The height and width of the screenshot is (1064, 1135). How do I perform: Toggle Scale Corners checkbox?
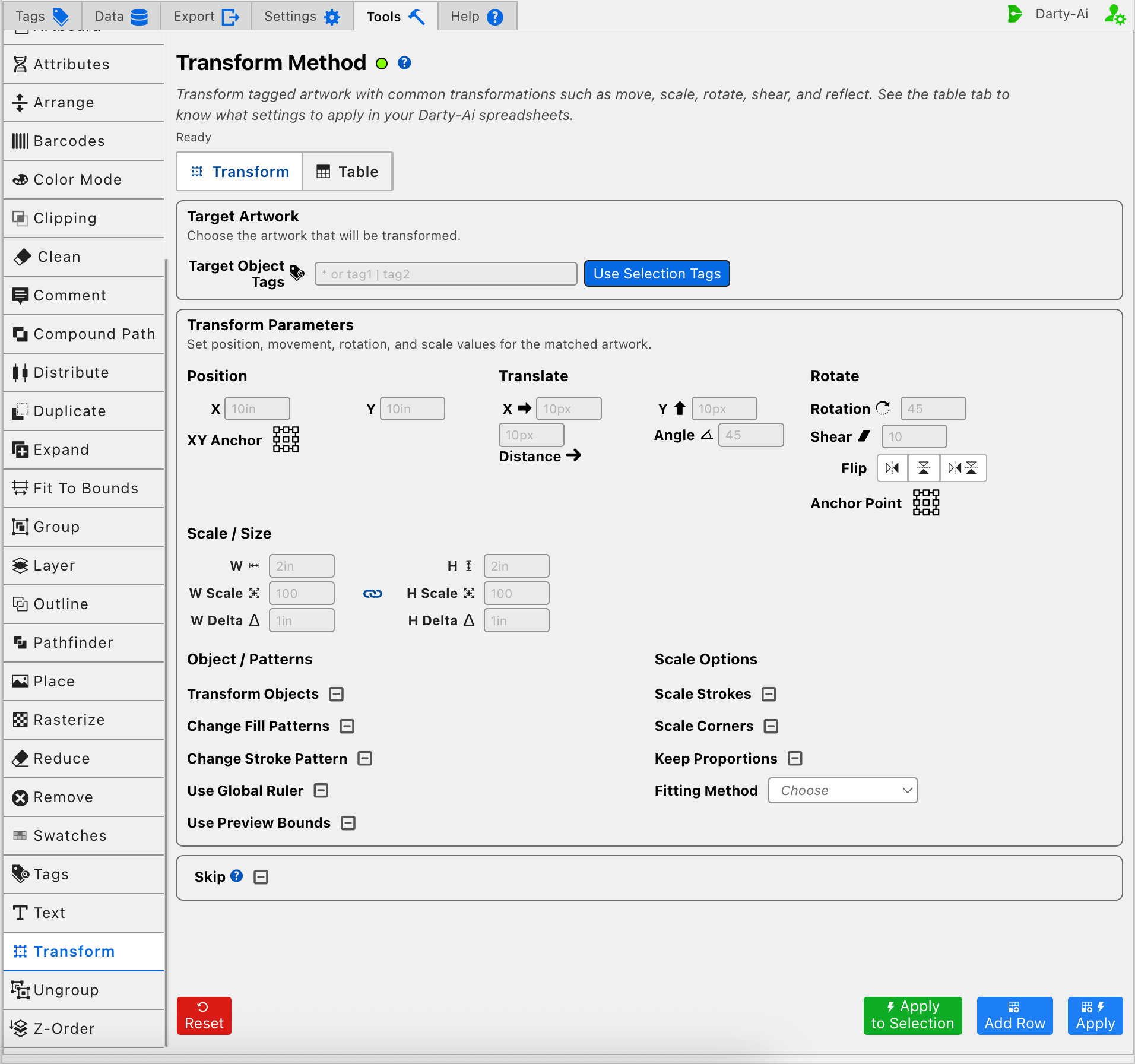(x=771, y=726)
